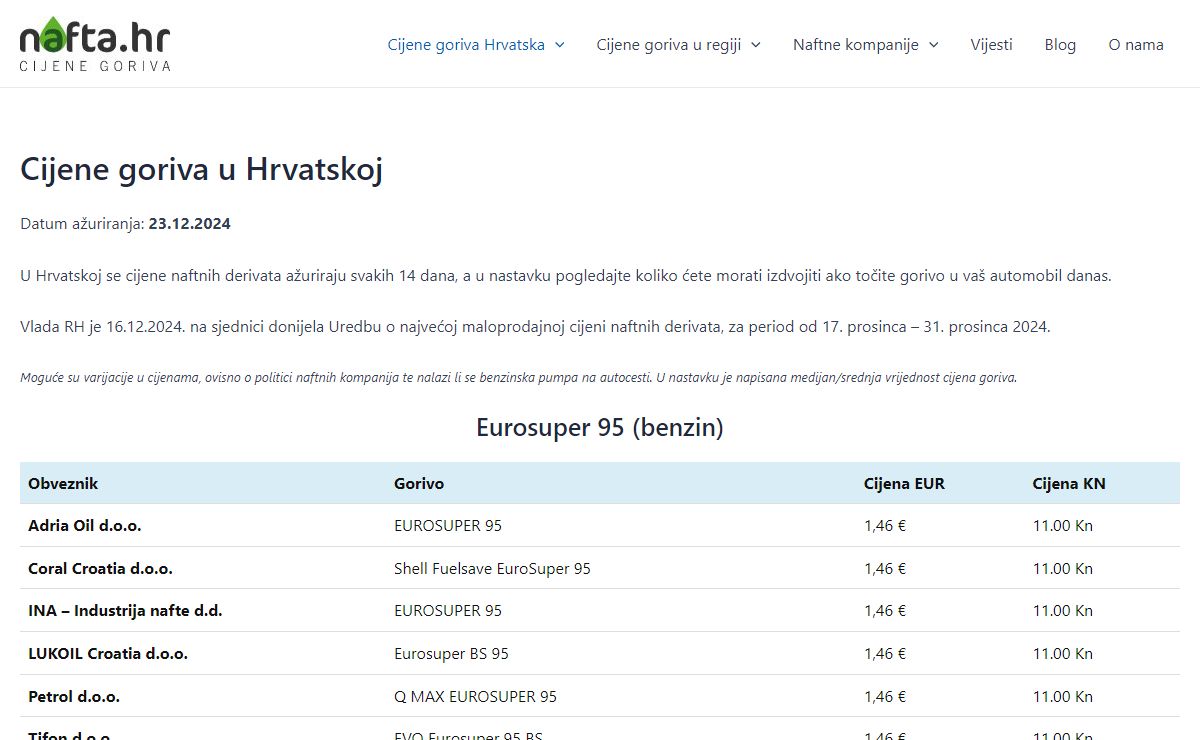Image resolution: width=1200 pixels, height=740 pixels.
Task: Click the paragraph about 14-day price updates
Action: click(x=566, y=276)
